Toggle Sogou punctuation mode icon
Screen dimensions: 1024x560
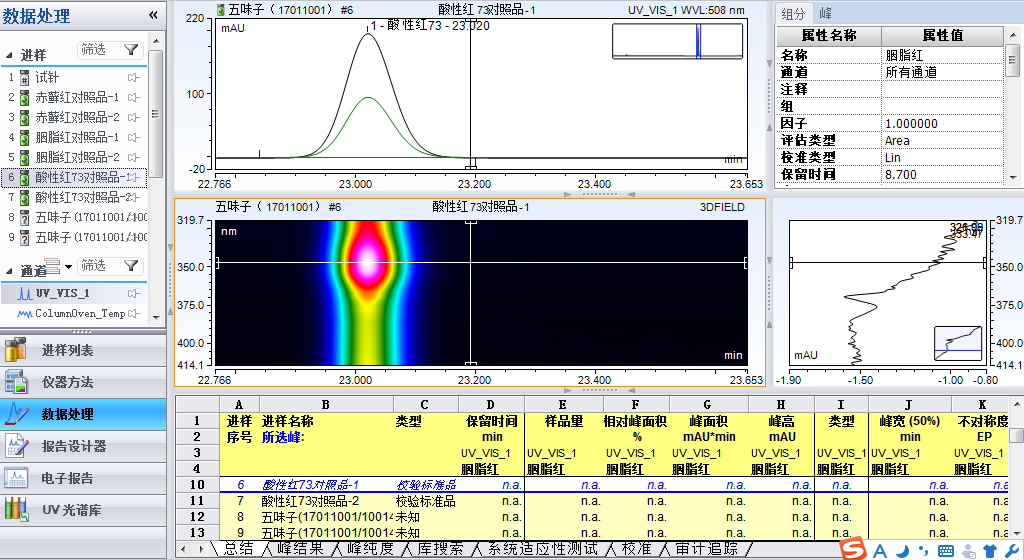(923, 552)
